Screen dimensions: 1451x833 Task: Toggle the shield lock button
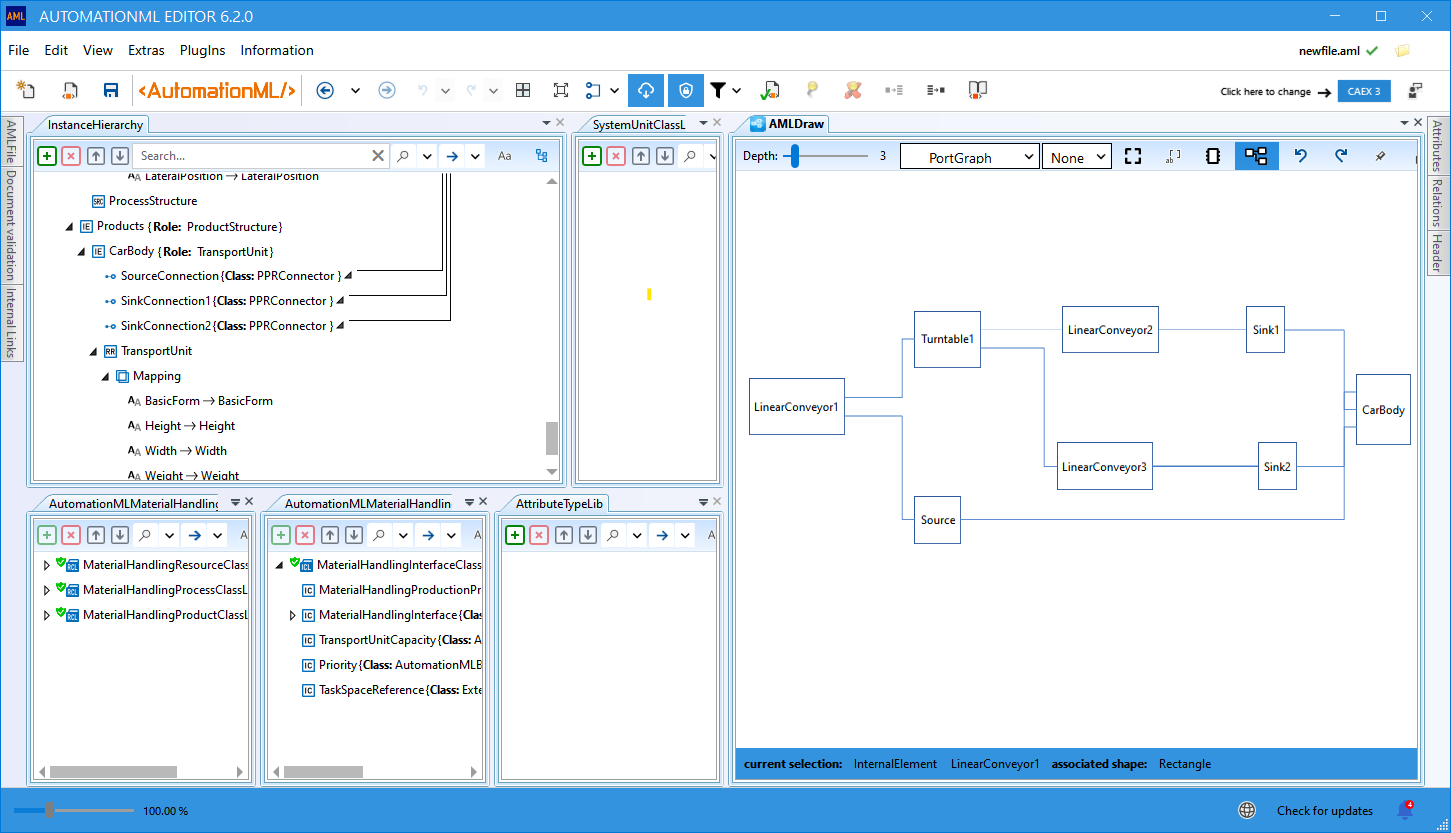coord(686,90)
